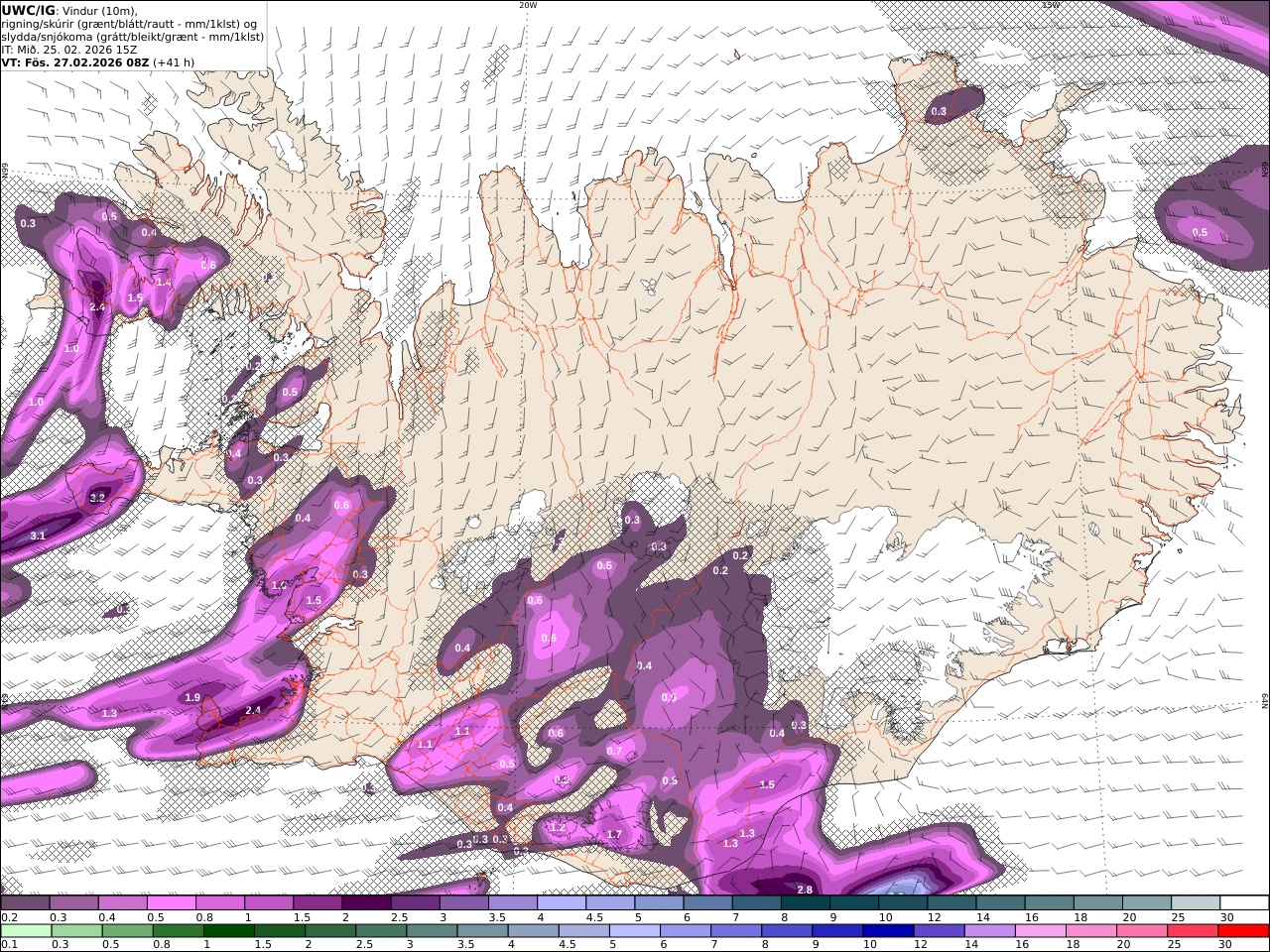Click the white snow-legend swatch labeled 30

pos(1245,903)
